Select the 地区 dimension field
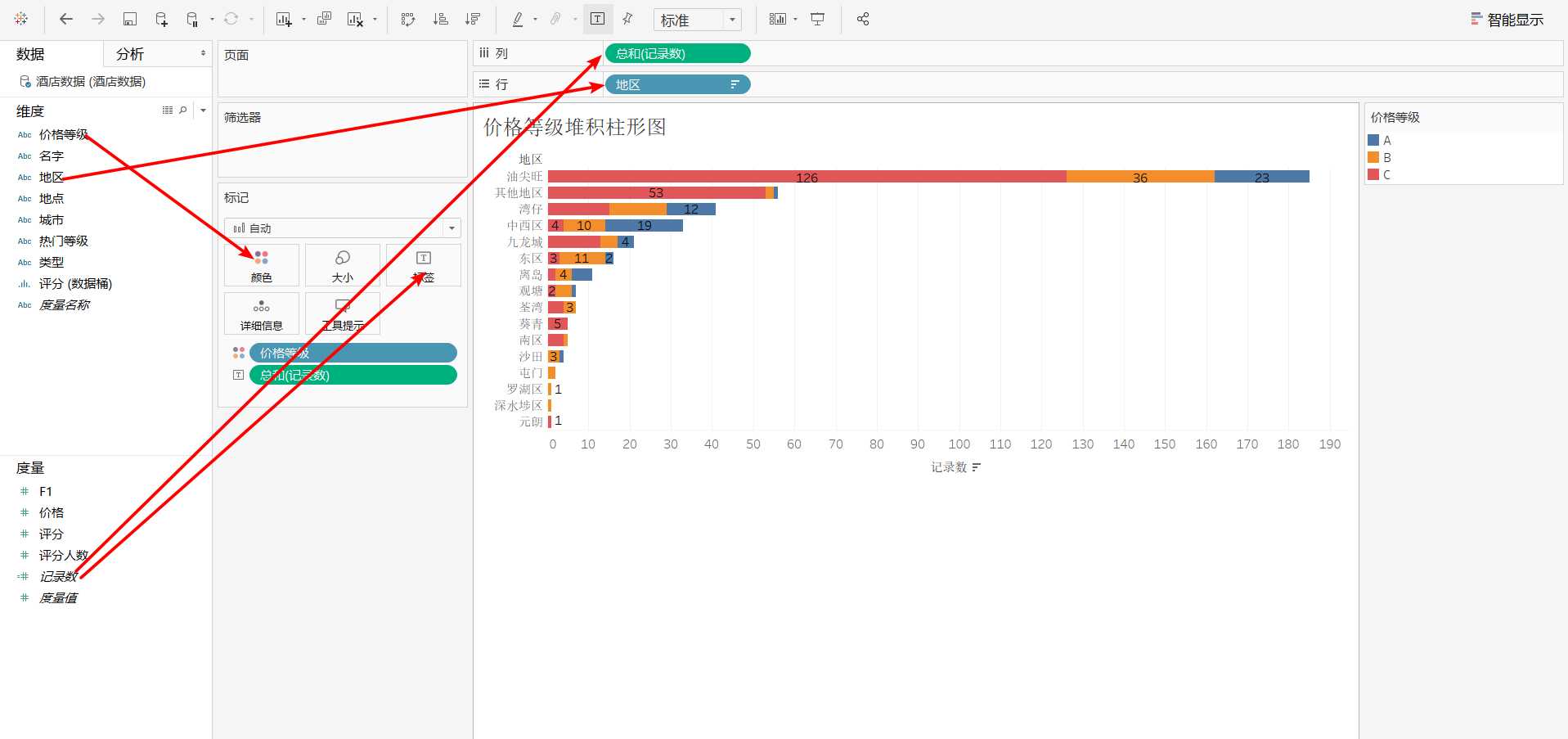This screenshot has width=1568, height=739. click(52, 177)
